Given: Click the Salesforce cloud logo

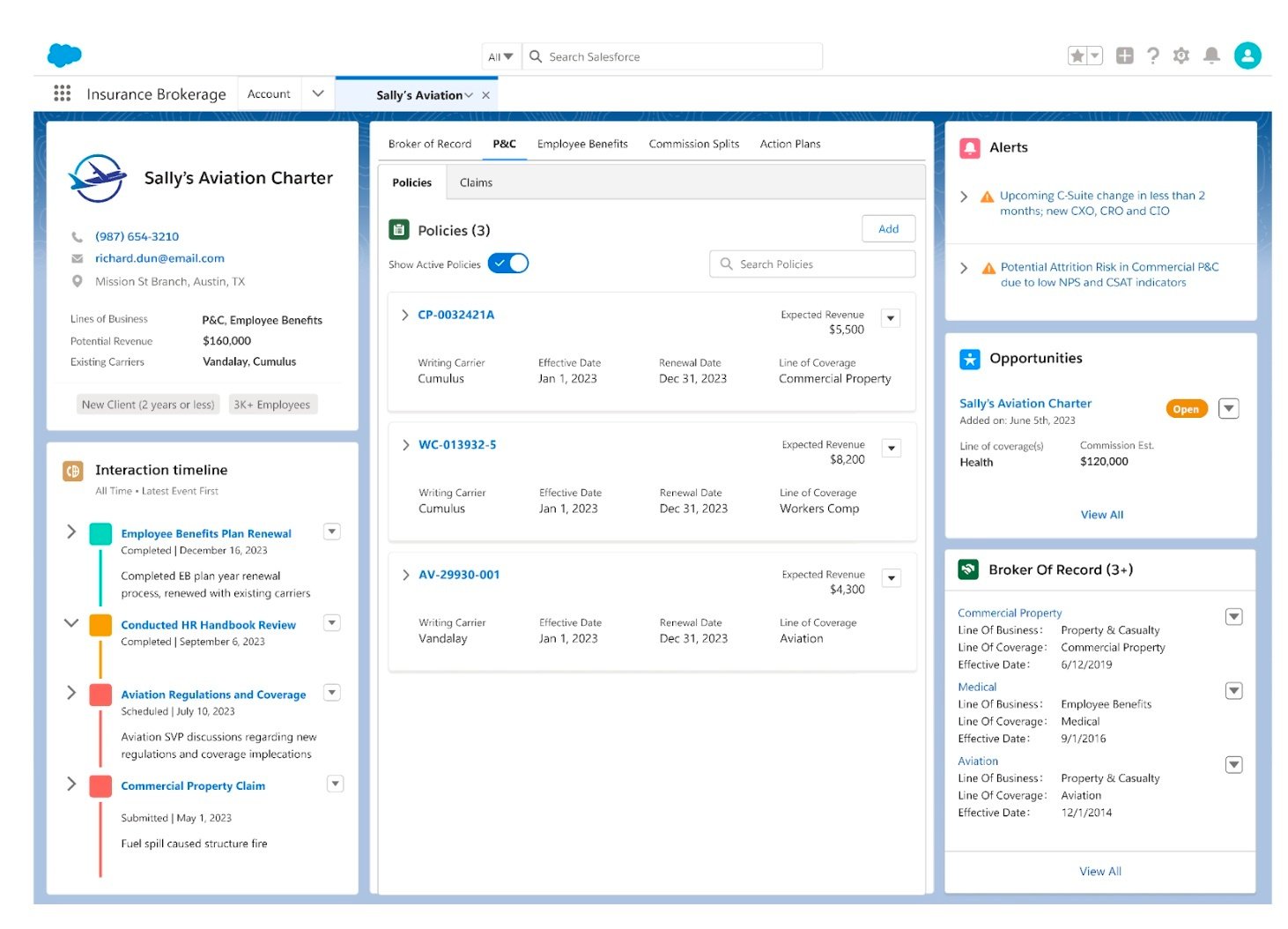Looking at the screenshot, I should tap(64, 56).
